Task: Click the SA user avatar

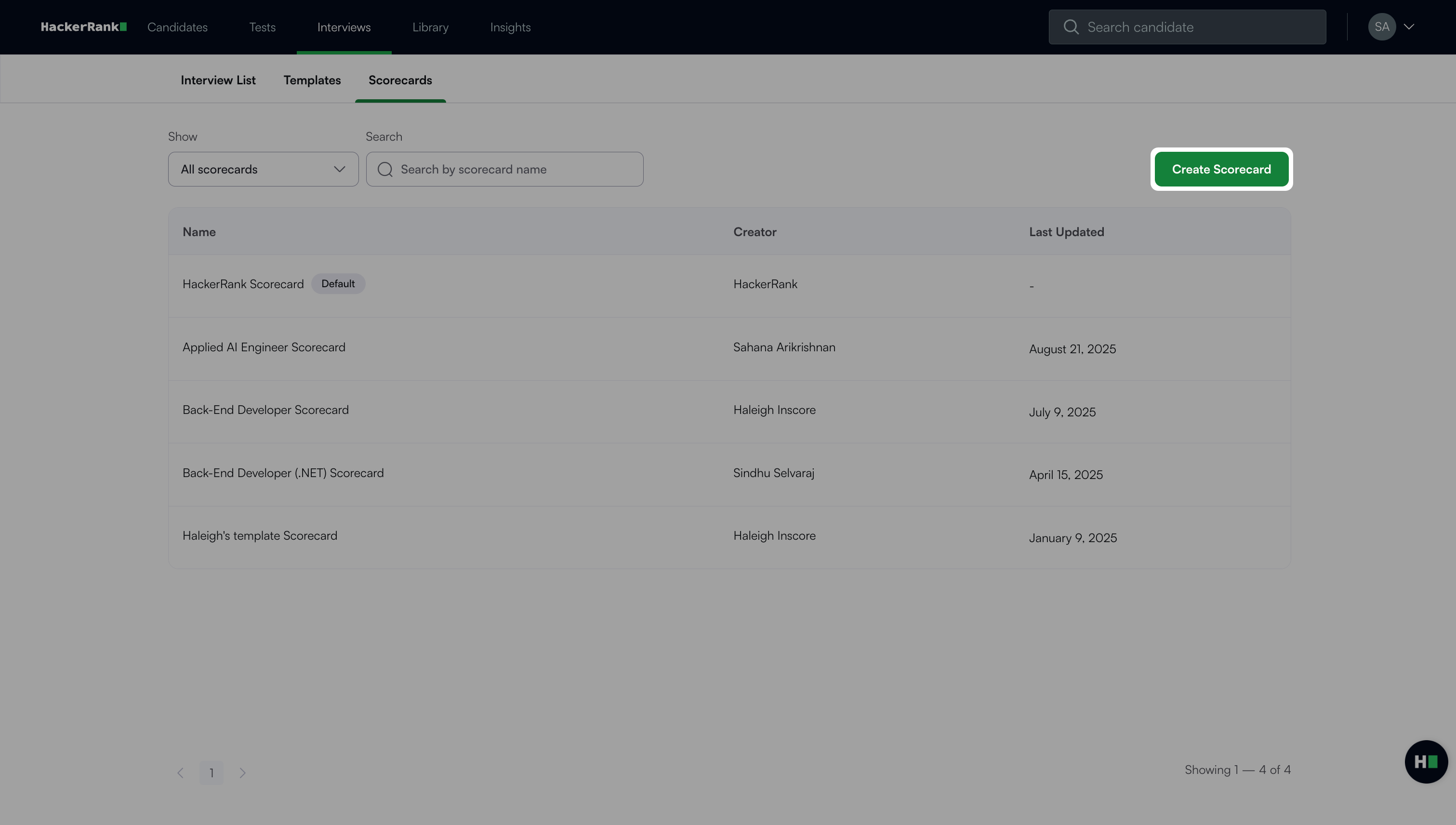Action: (x=1381, y=27)
